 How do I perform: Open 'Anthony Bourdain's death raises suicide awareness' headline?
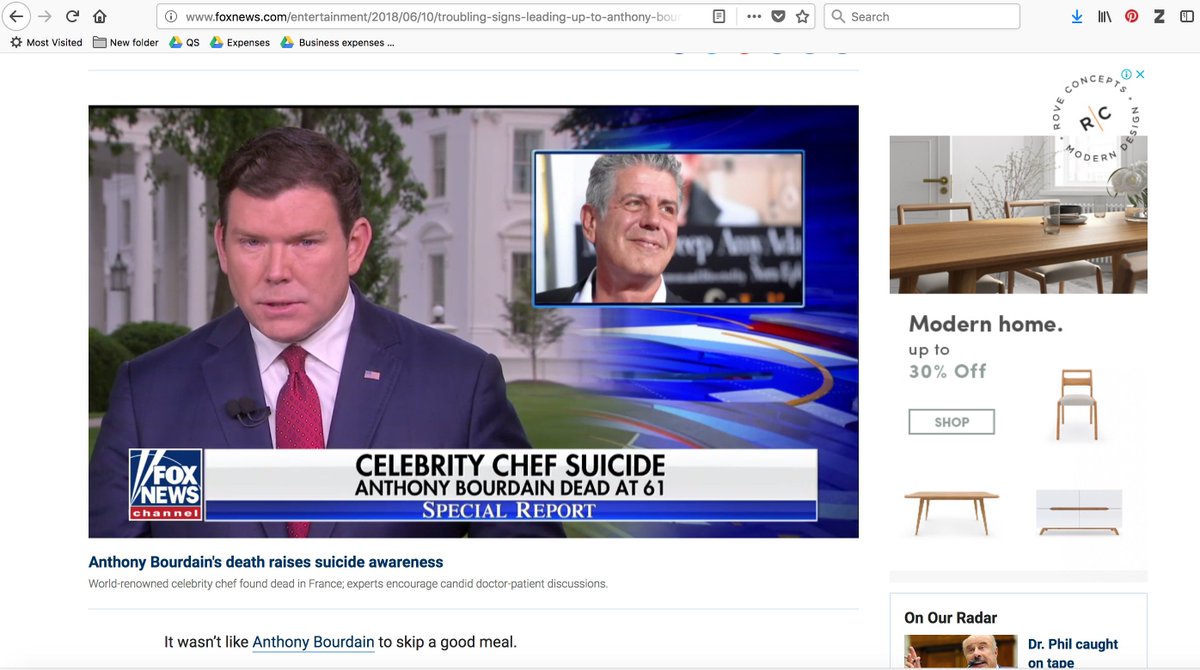point(266,562)
